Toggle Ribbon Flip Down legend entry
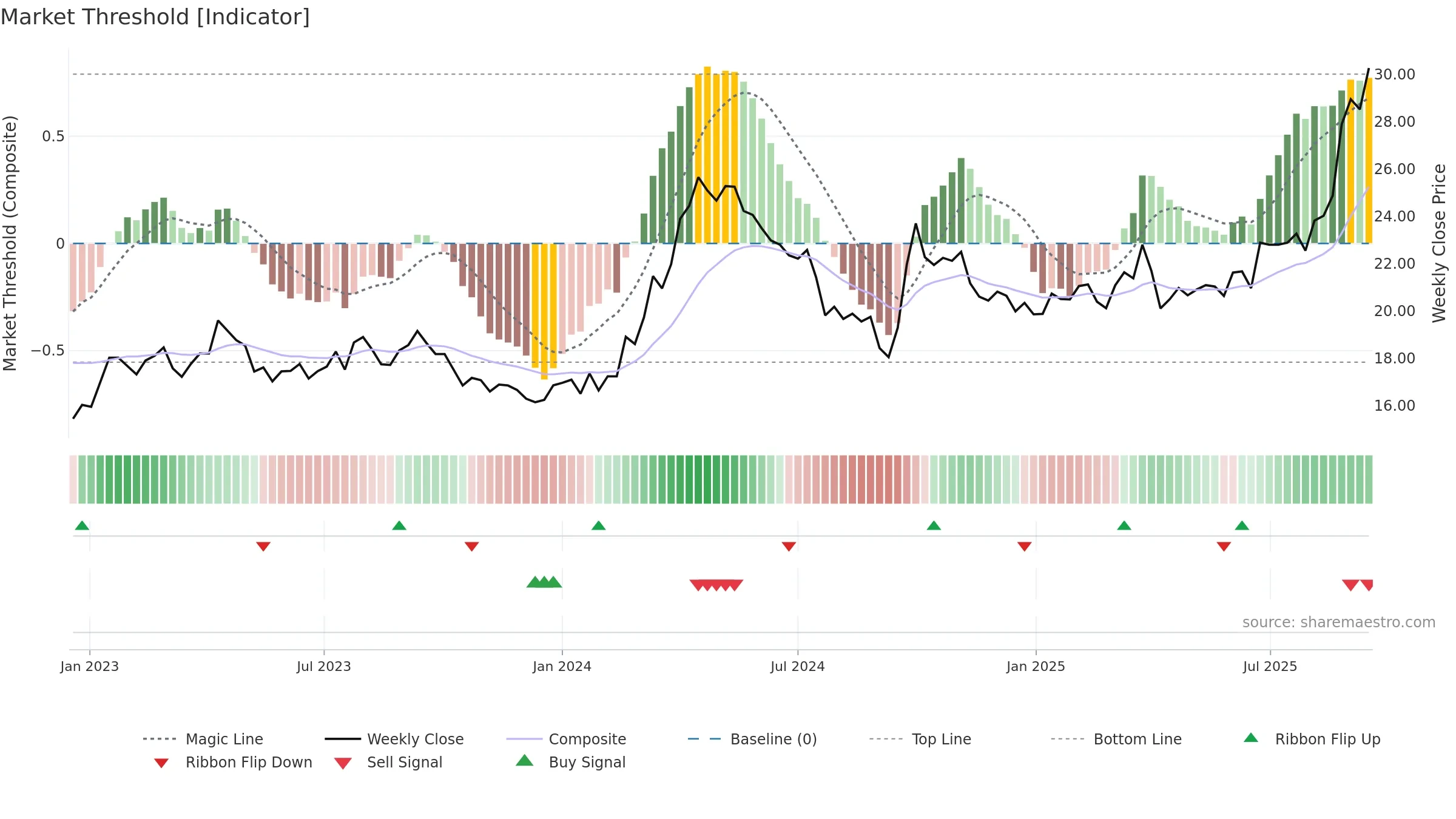This screenshot has width=1456, height=819. (232, 762)
